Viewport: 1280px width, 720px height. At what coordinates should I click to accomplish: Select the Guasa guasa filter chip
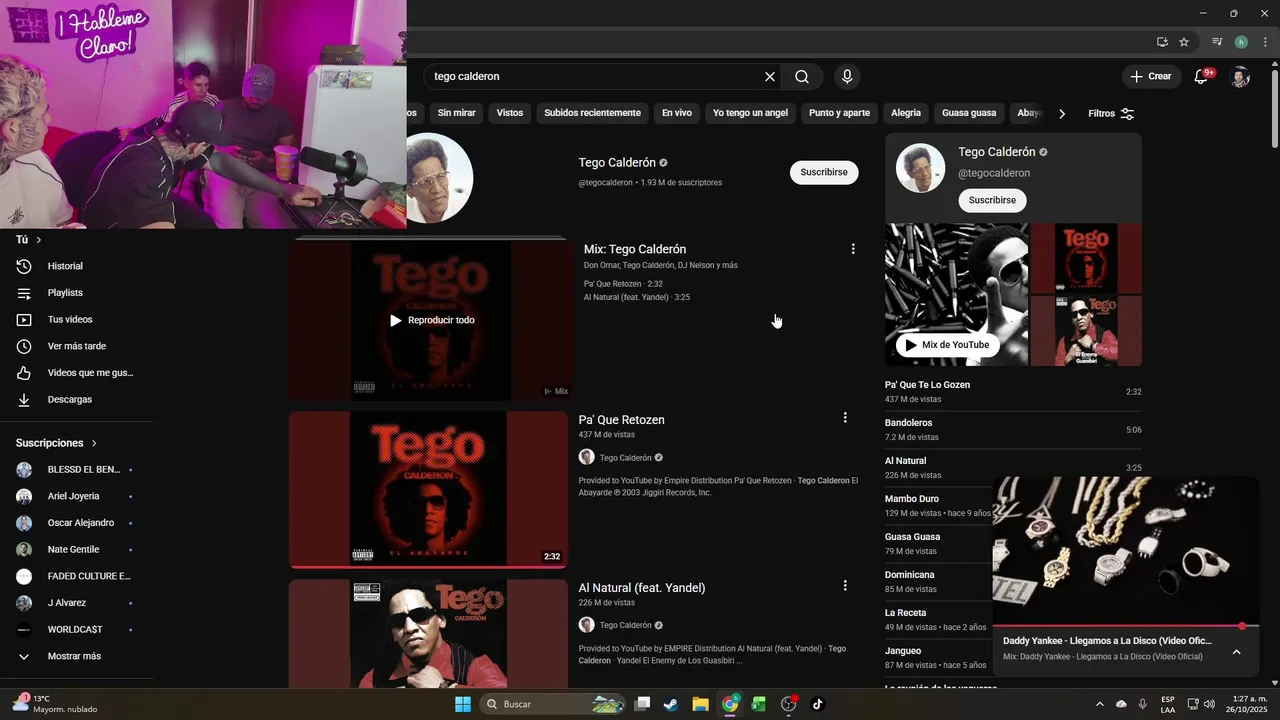[x=969, y=113]
